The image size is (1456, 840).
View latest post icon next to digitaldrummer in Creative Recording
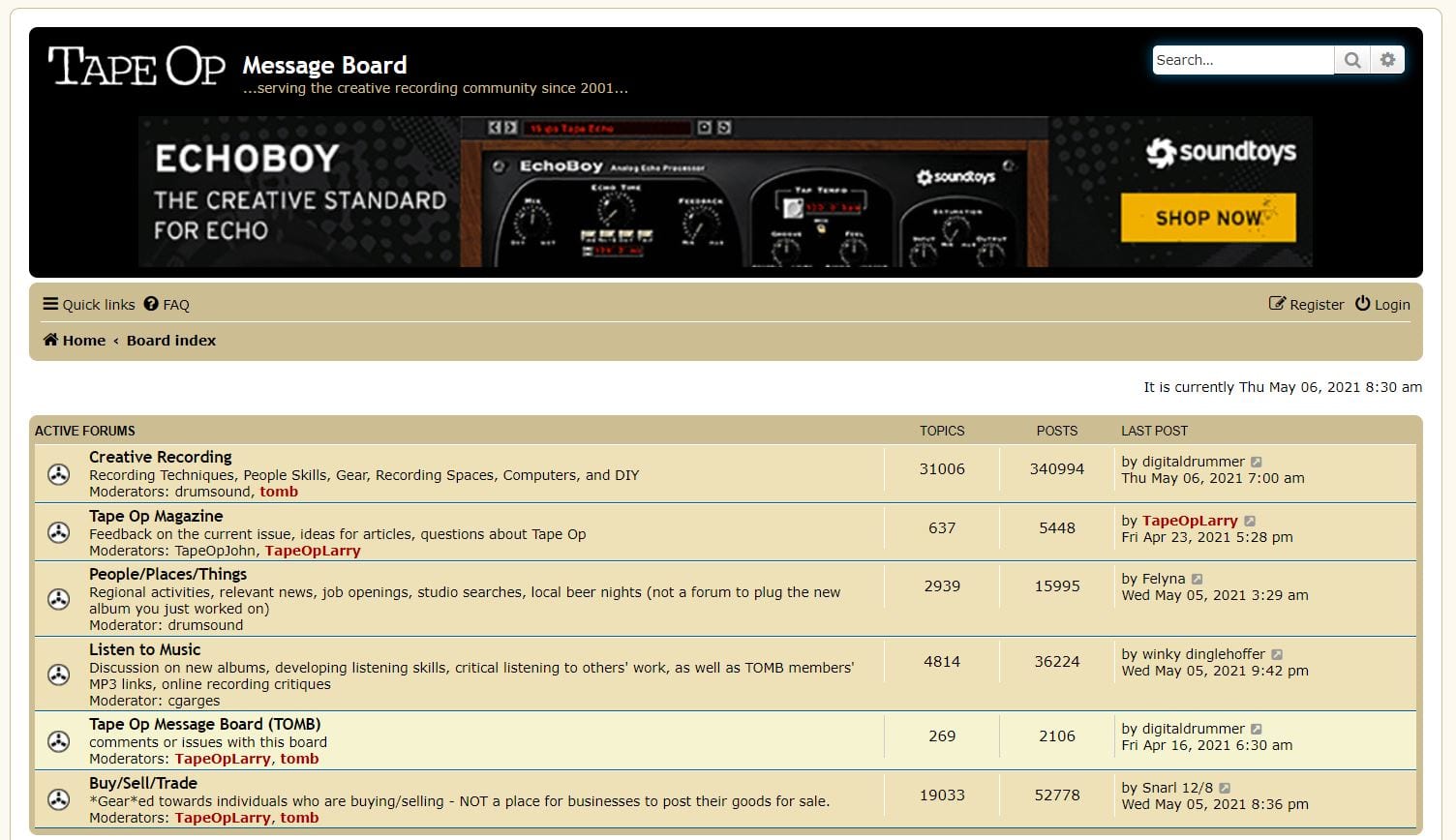(x=1257, y=463)
